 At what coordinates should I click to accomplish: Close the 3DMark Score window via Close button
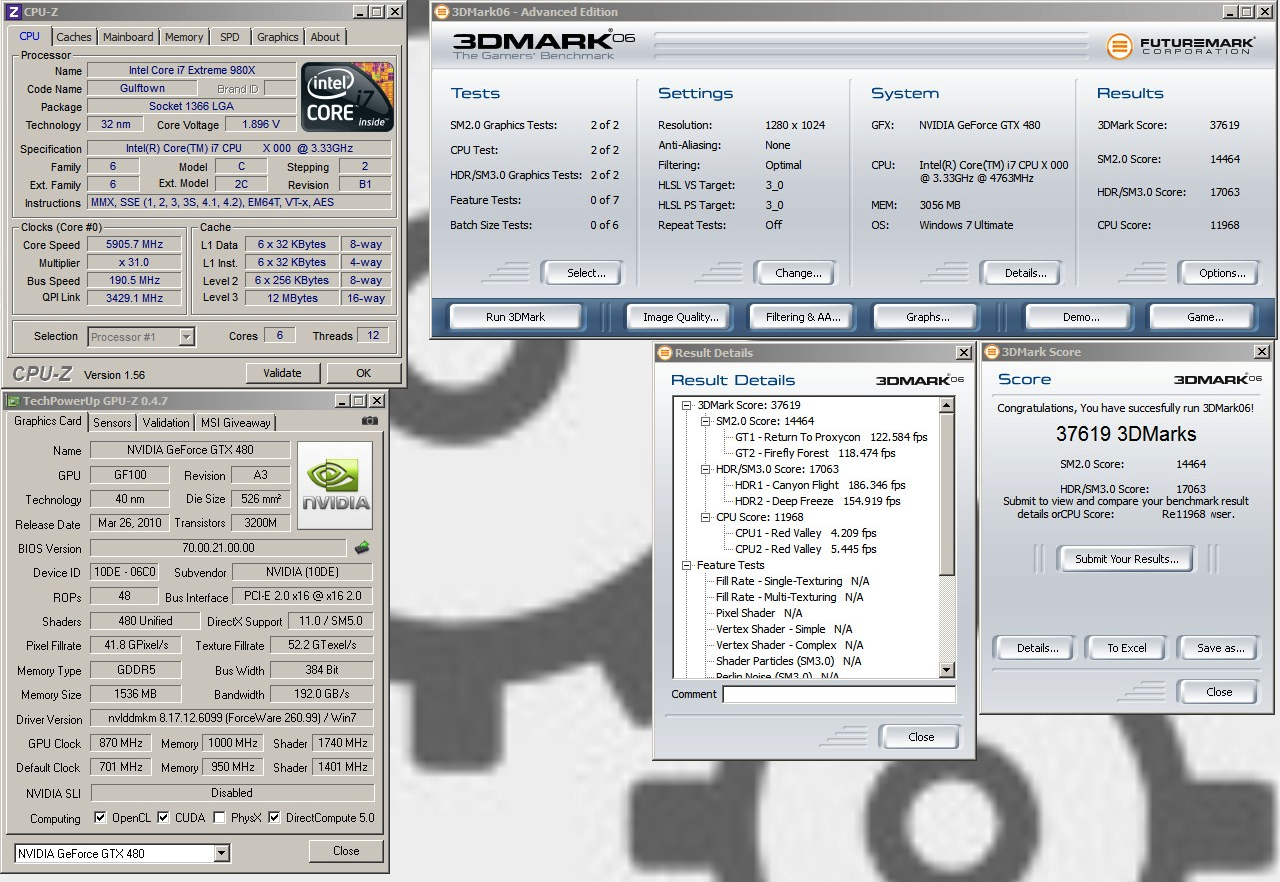click(x=1219, y=692)
